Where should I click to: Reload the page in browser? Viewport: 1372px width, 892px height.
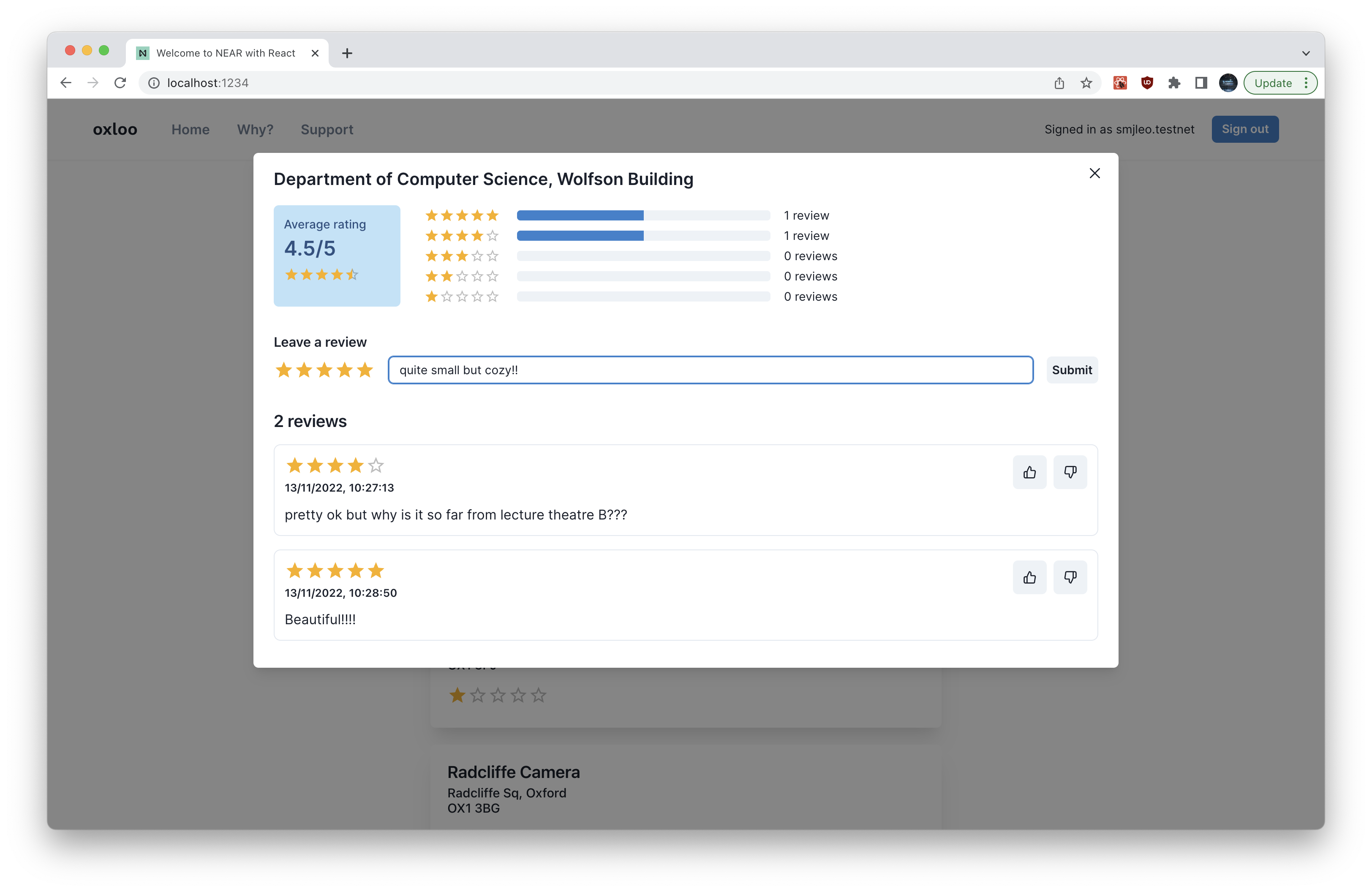pyautogui.click(x=120, y=83)
